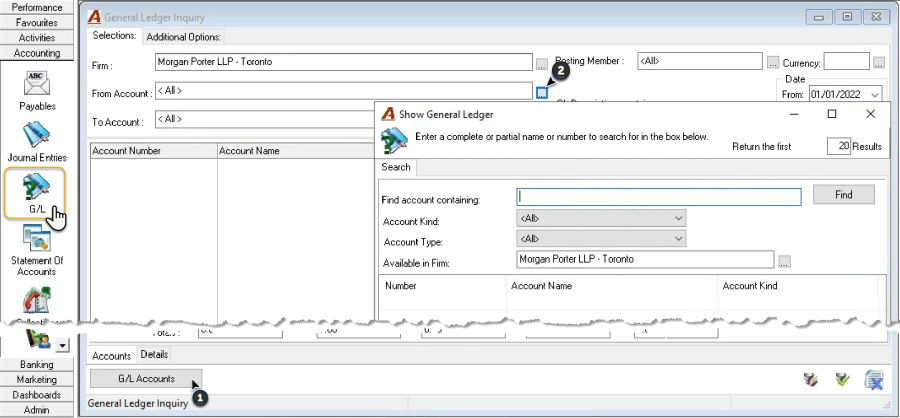The image size is (900, 418).
Task: Minimize the General Ledger Inquiry window
Action: tap(819, 17)
